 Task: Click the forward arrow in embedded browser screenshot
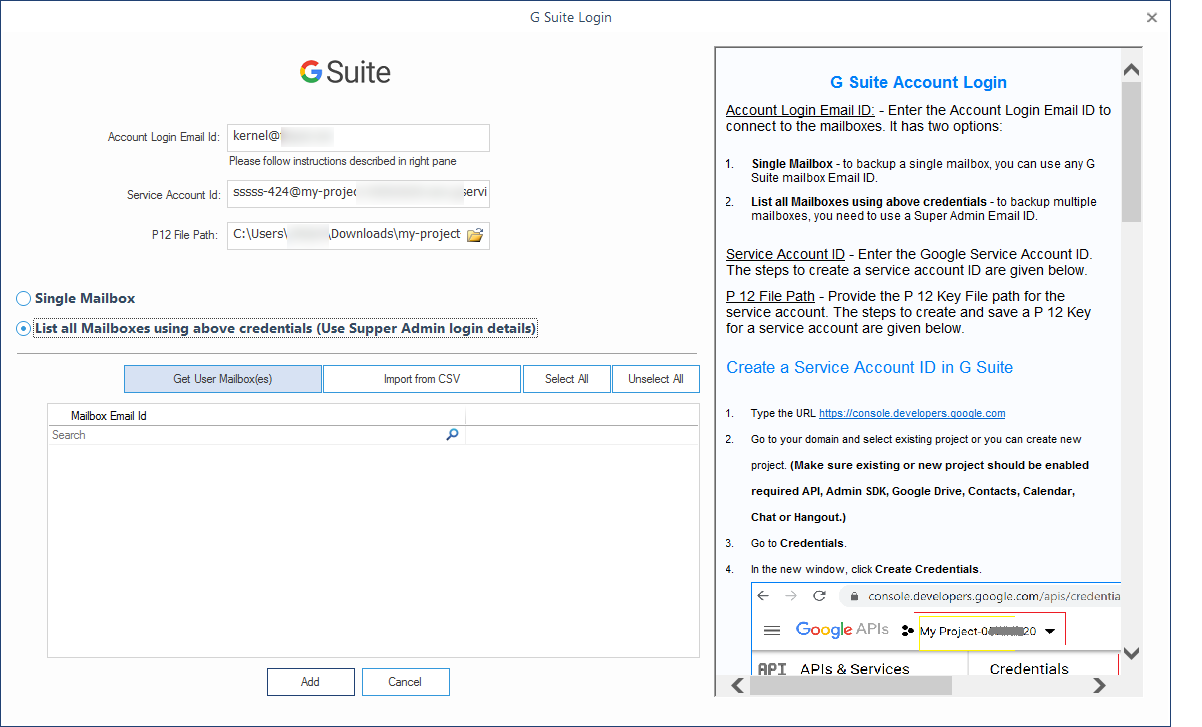click(792, 596)
